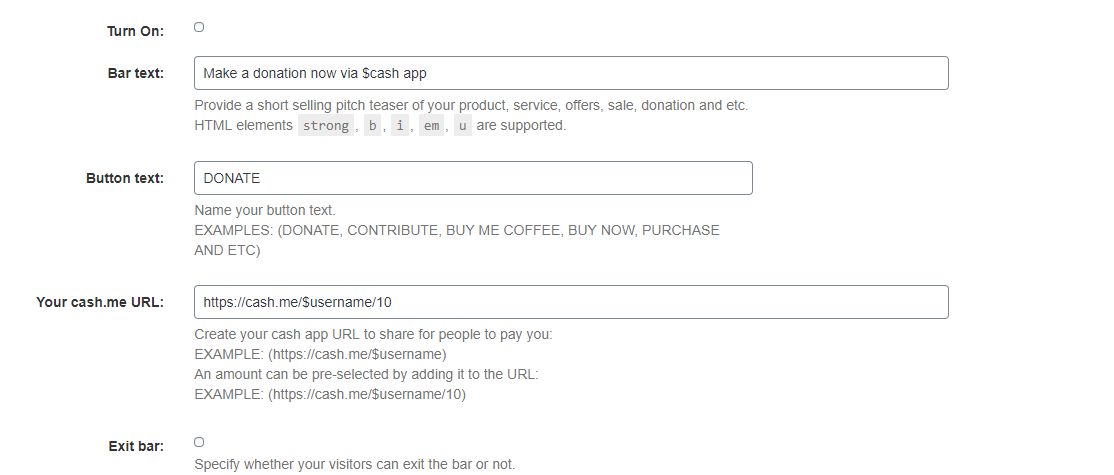Image resolution: width=1114 pixels, height=475 pixels.
Task: Click the "Exit bar:" label
Action: click(x=136, y=446)
